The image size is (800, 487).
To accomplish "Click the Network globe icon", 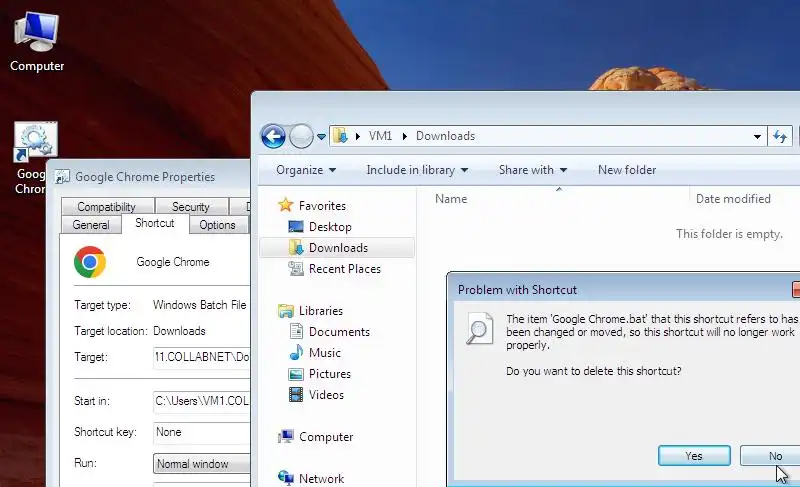I will point(286,478).
